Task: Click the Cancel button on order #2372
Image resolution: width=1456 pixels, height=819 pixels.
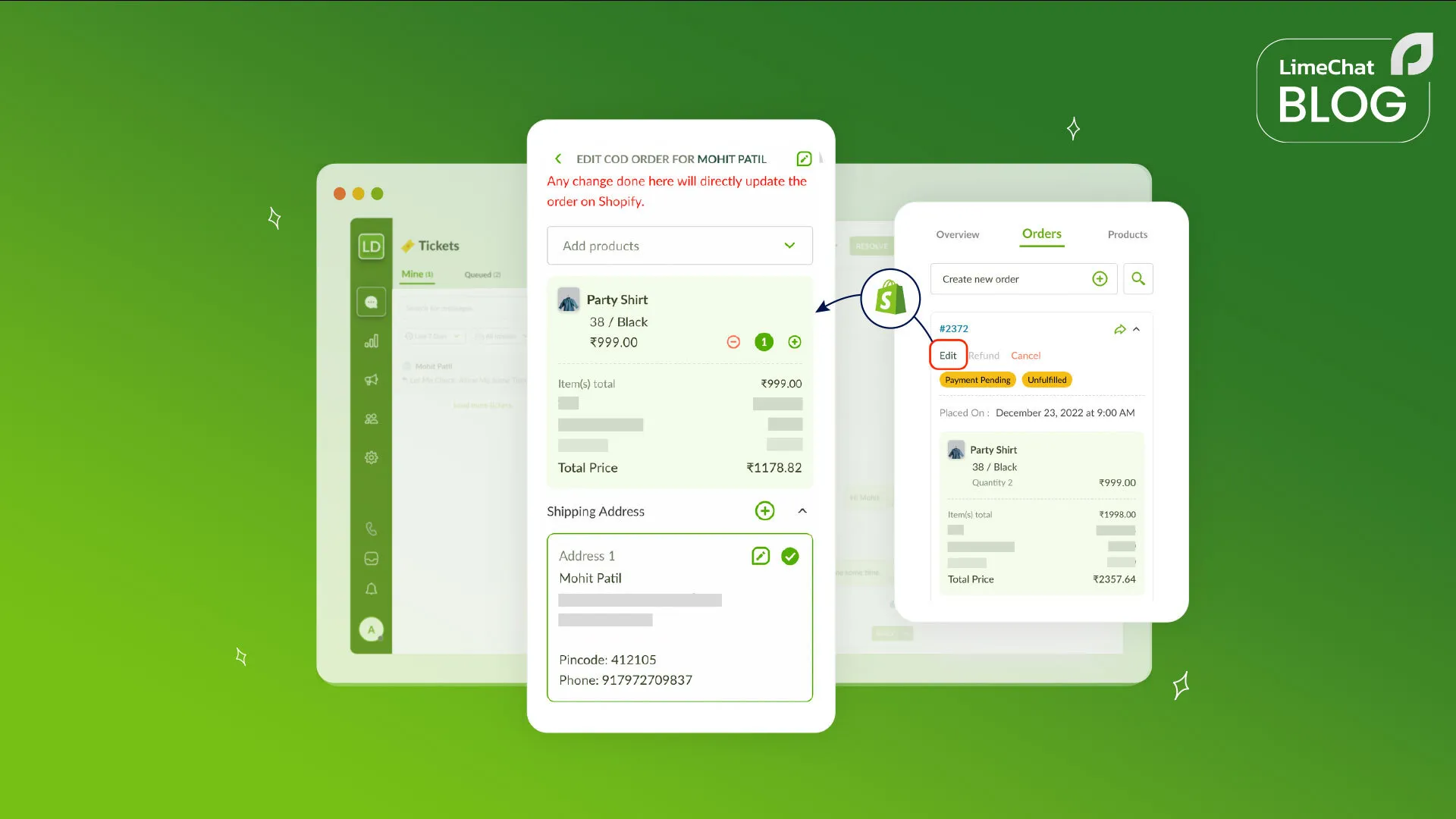Action: (1025, 355)
